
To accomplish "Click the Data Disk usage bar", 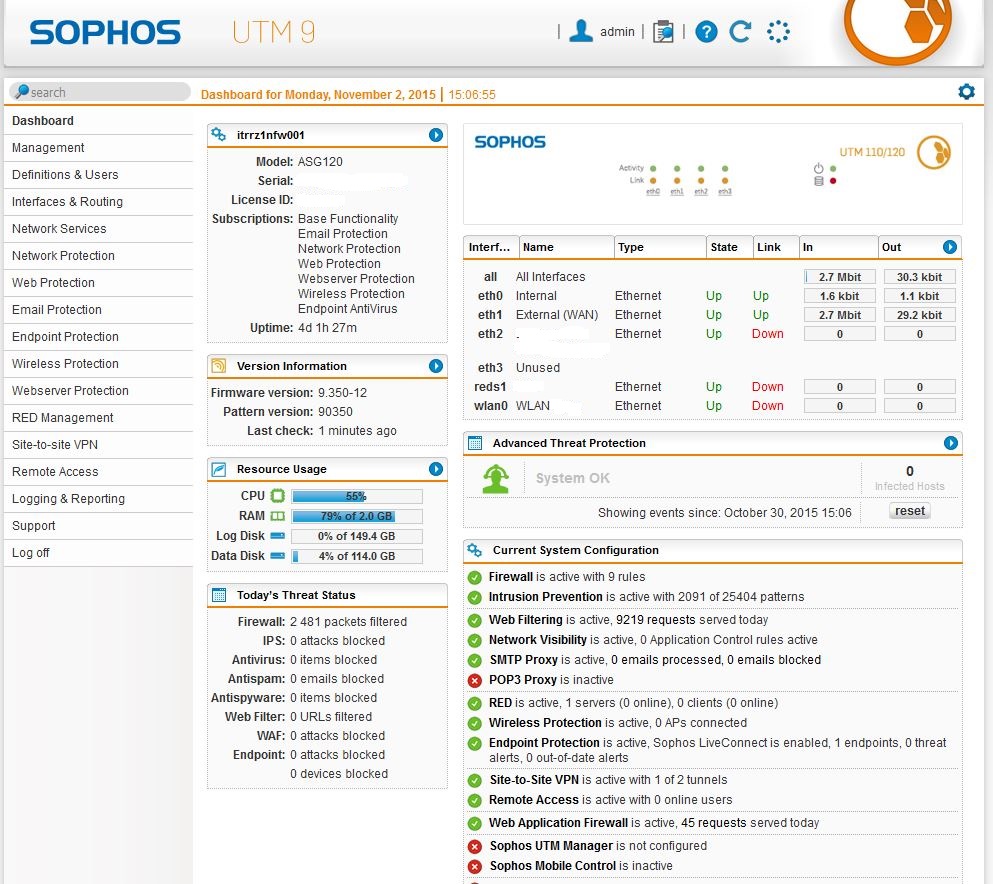I will coord(357,556).
